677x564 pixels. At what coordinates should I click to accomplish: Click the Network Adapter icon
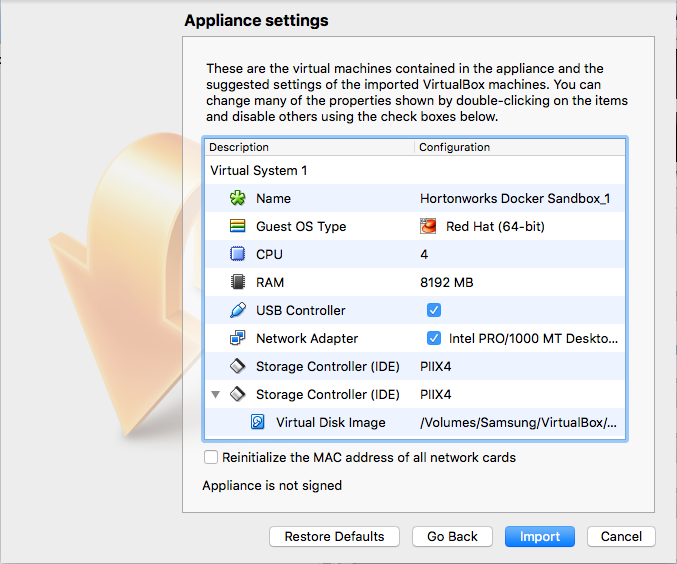[x=237, y=338]
